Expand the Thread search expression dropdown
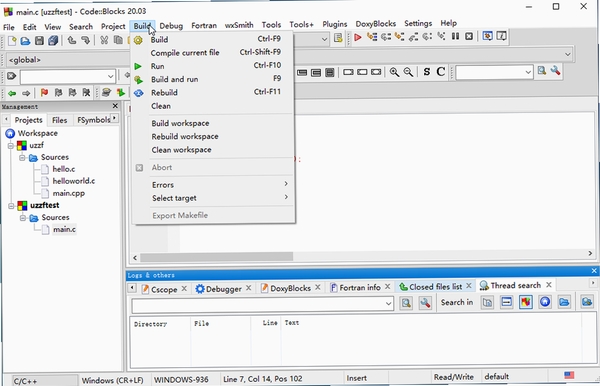This screenshot has width=600, height=386. (388, 304)
